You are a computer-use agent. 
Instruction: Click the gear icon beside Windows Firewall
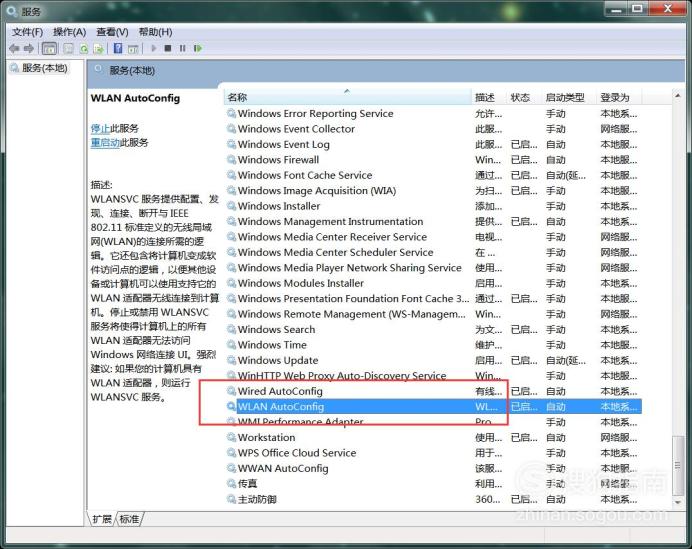pos(231,159)
